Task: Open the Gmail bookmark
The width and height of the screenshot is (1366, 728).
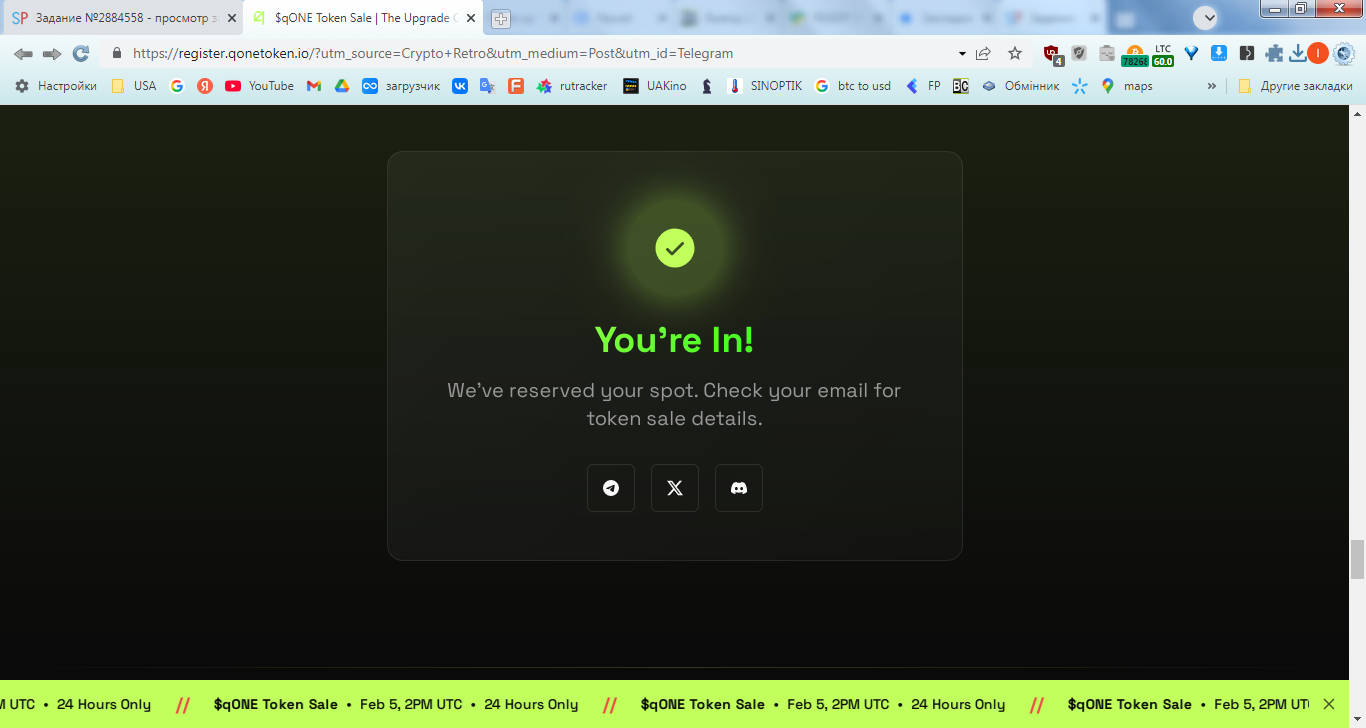Action: tap(314, 86)
